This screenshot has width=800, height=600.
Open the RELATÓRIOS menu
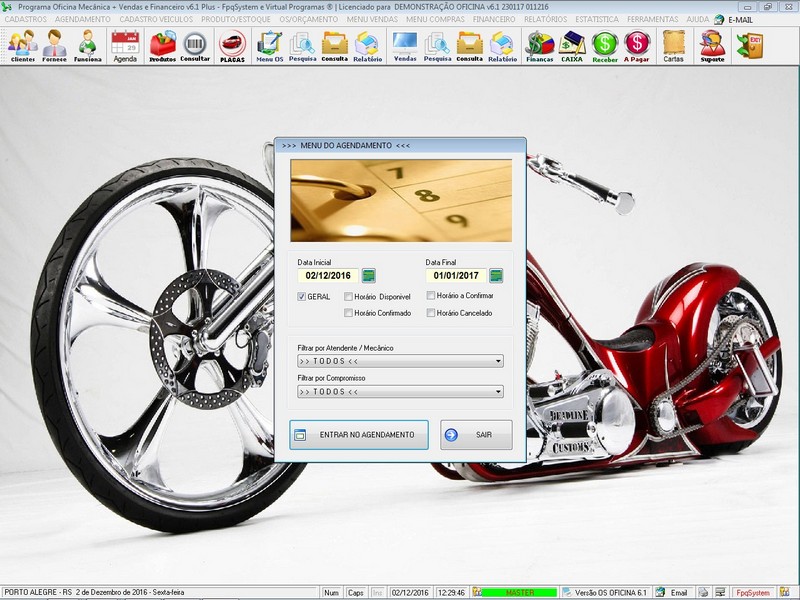547,19
